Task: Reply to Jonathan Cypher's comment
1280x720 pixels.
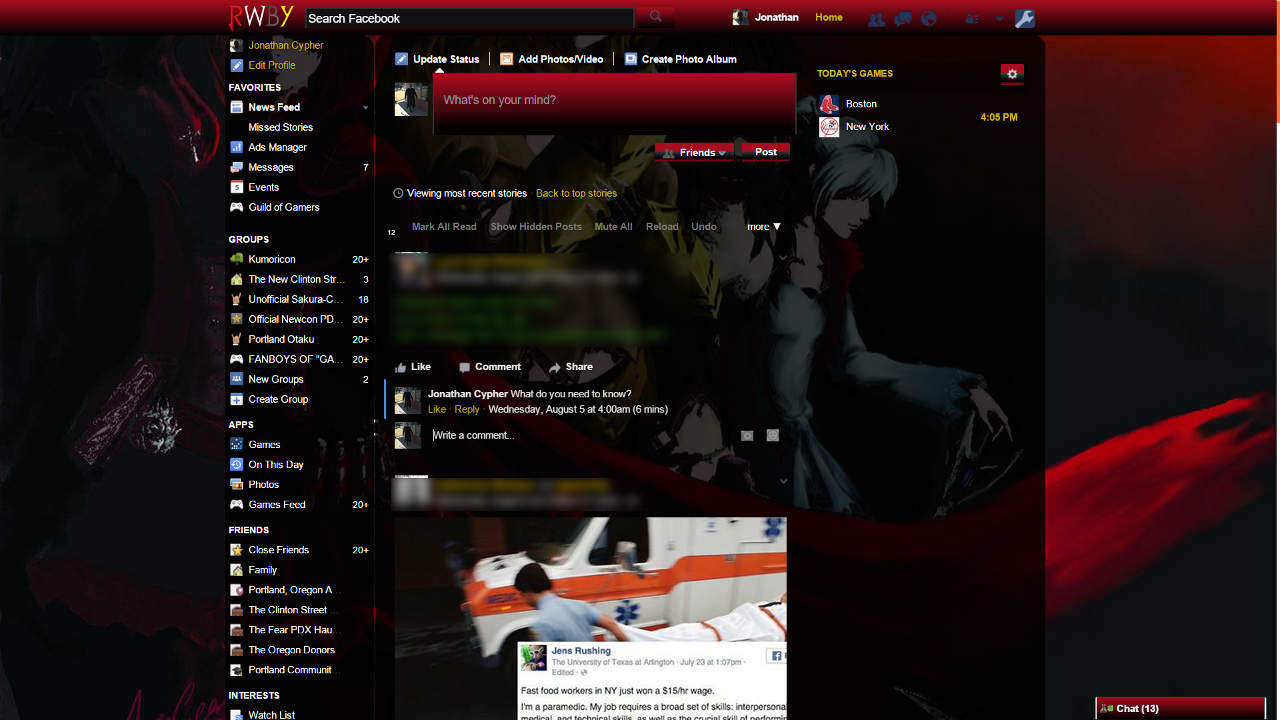Action: tap(467, 409)
